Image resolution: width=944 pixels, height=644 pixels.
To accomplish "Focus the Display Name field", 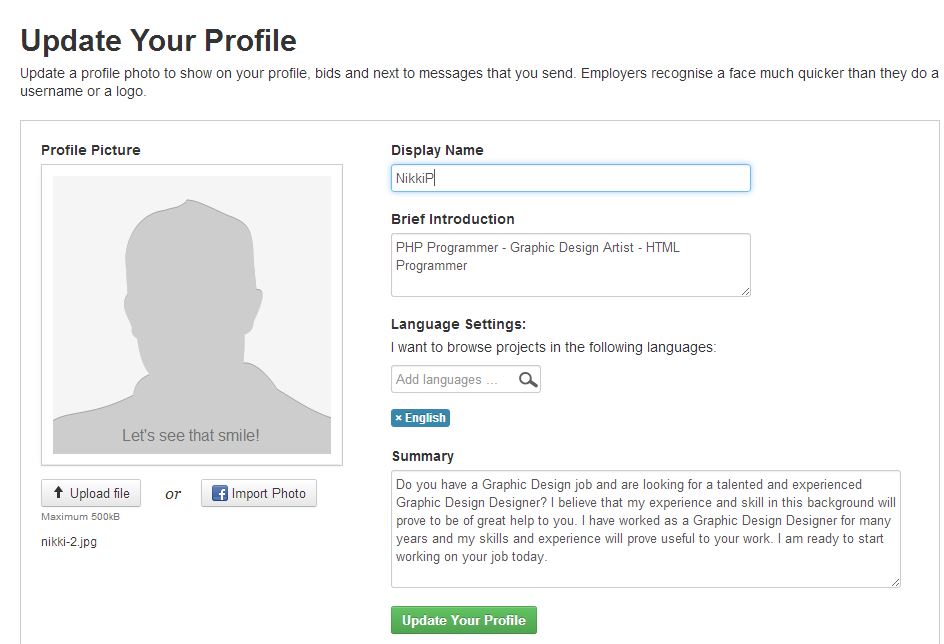I will (x=571, y=178).
